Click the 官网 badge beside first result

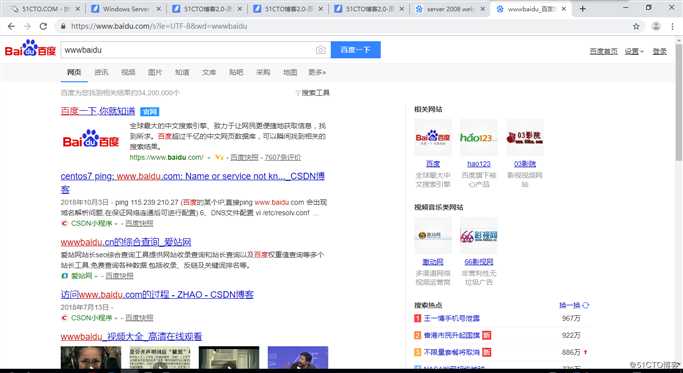(149, 112)
